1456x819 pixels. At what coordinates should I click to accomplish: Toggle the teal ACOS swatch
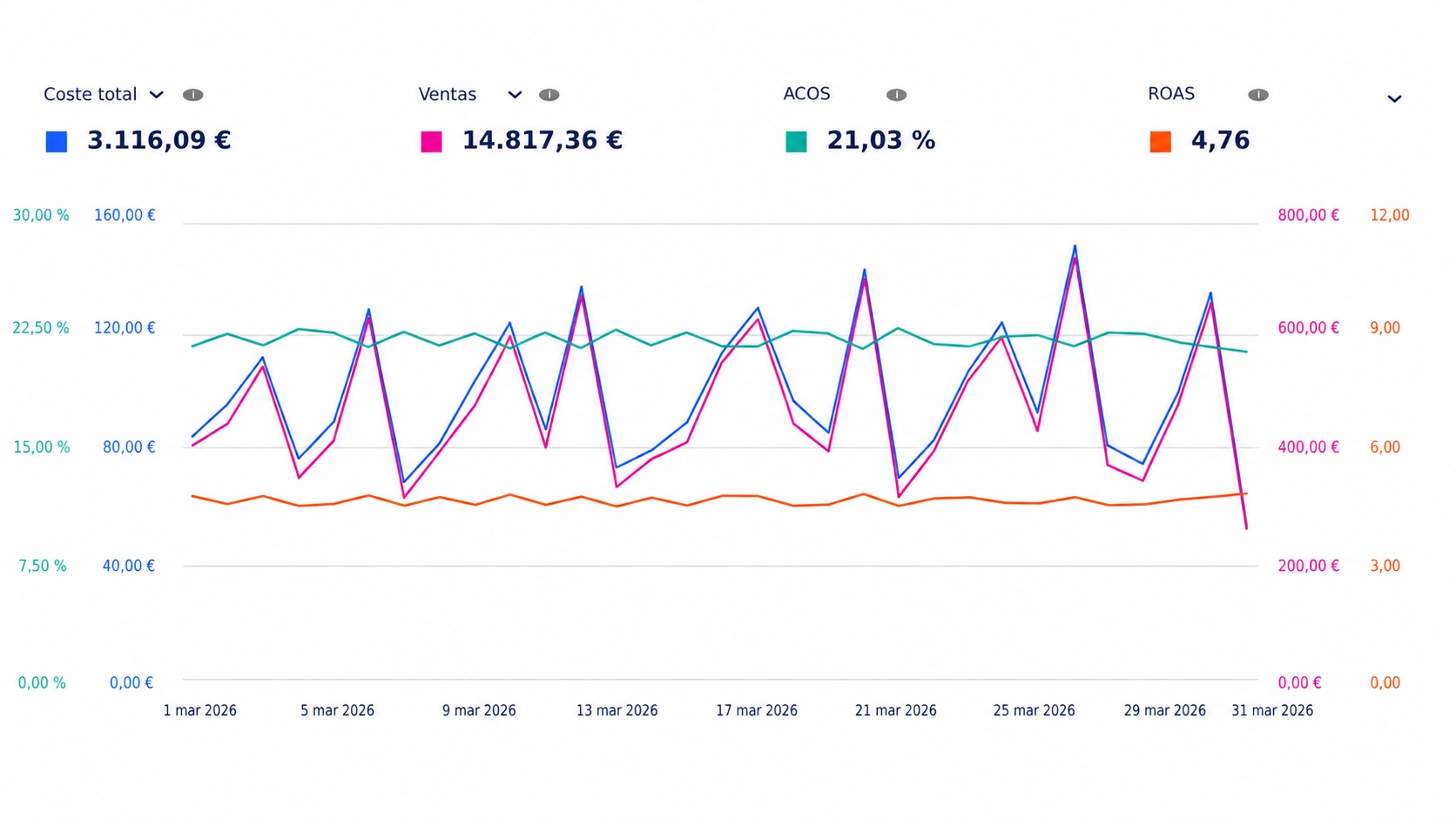point(796,142)
